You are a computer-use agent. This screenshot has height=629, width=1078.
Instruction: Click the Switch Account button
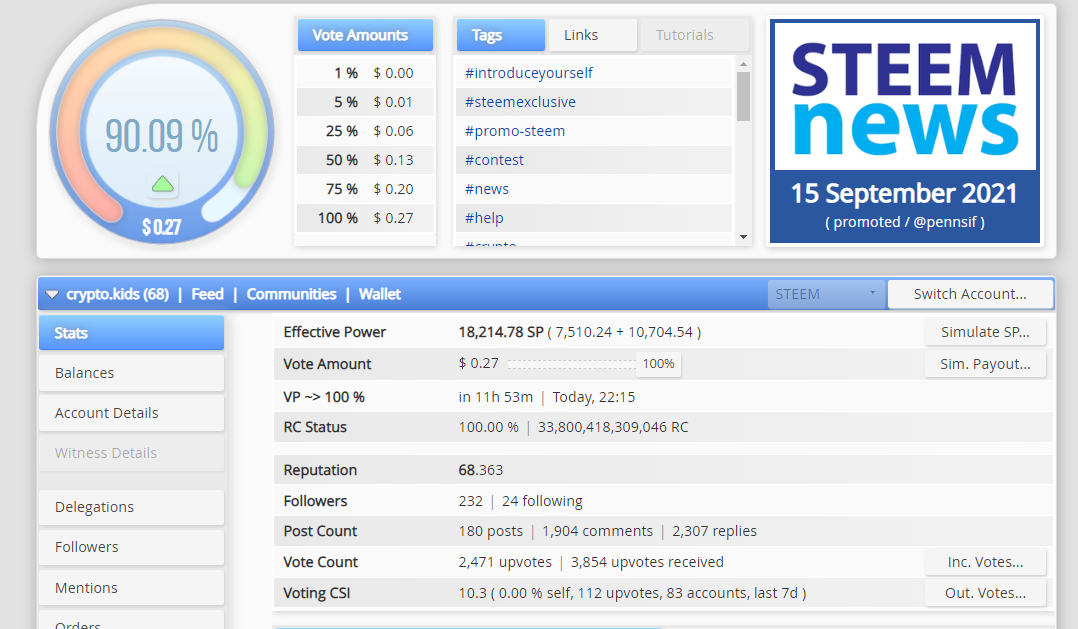click(x=970, y=294)
